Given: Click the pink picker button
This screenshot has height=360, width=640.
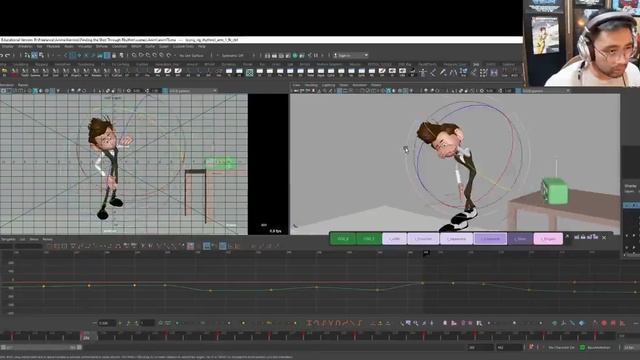Looking at the screenshot, I should click(x=548, y=239).
